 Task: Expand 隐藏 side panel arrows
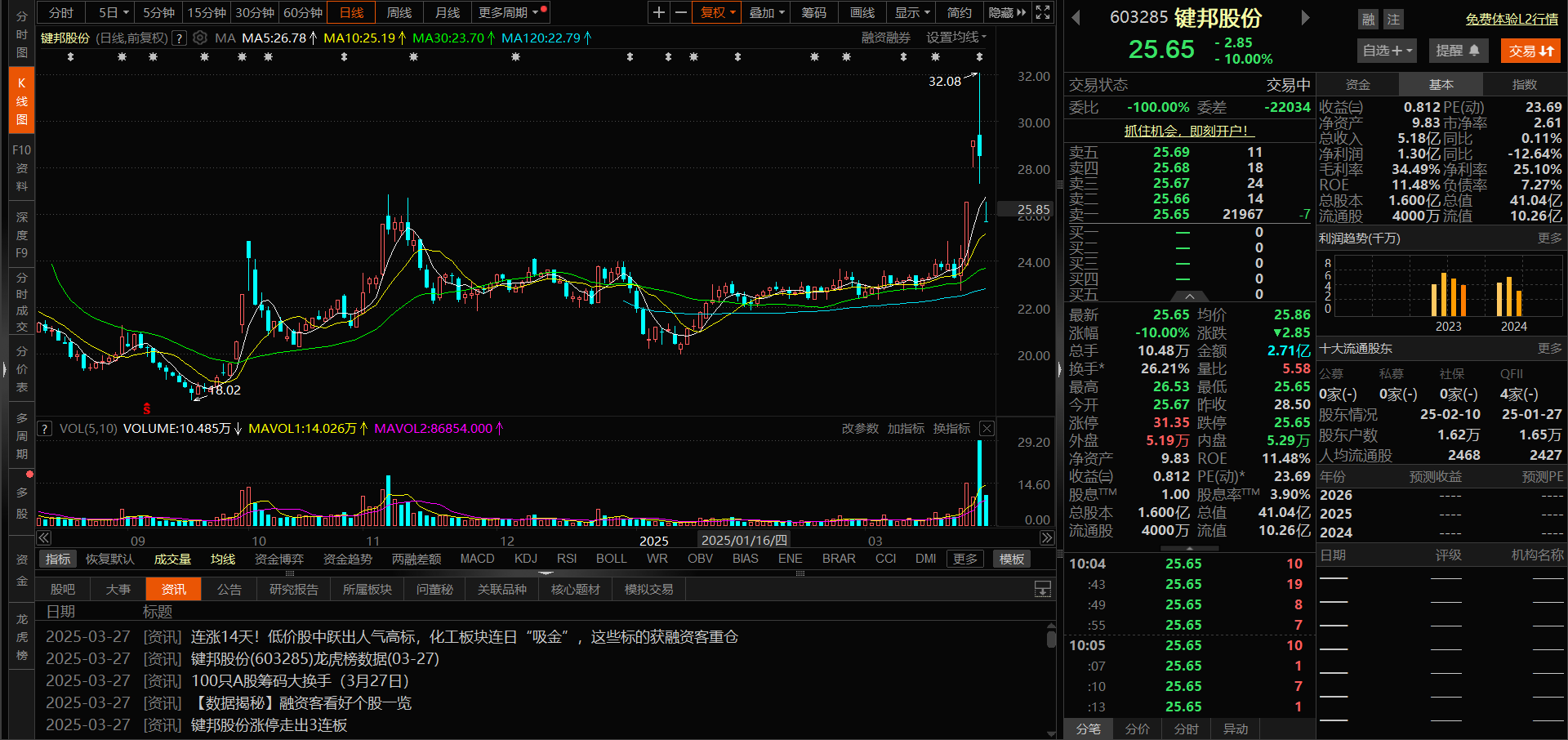tap(1007, 12)
